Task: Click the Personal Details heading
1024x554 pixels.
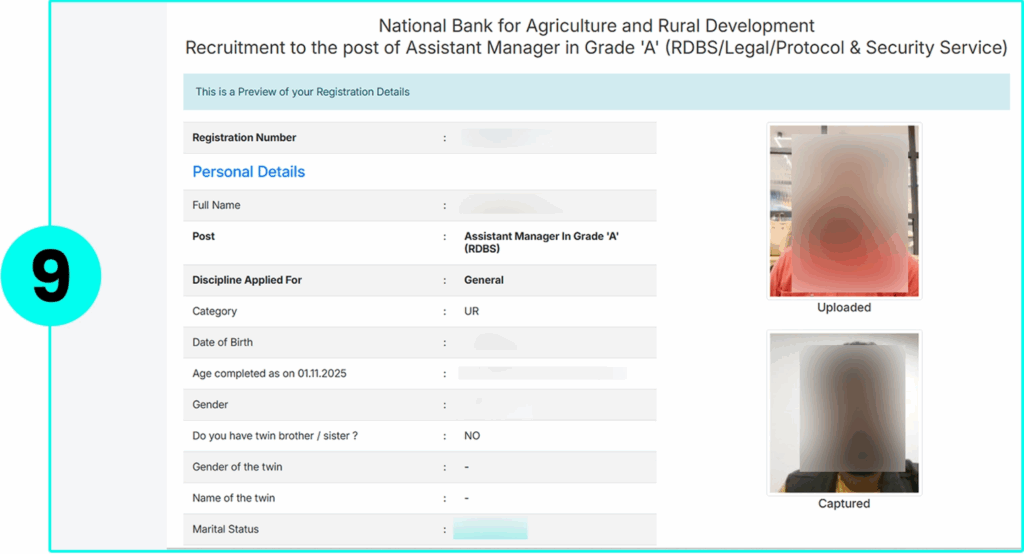Action: [248, 172]
